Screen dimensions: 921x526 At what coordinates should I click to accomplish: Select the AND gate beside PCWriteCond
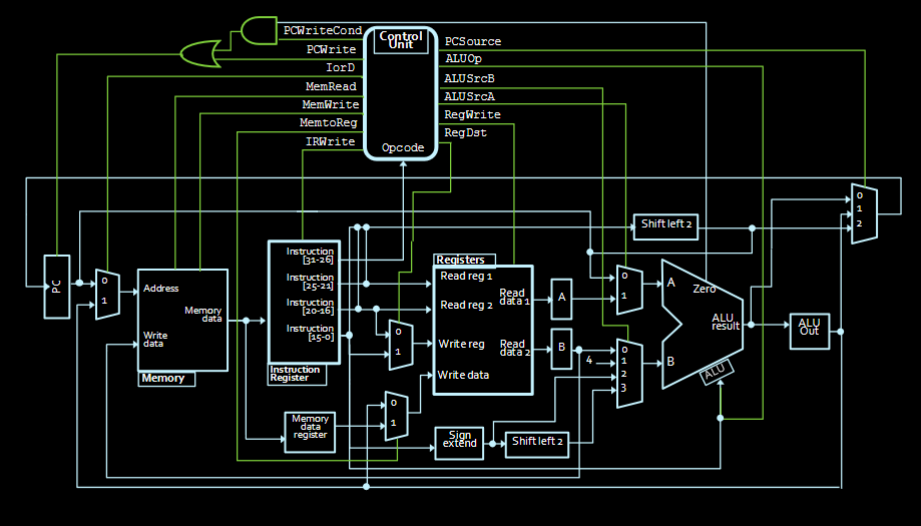click(260, 30)
